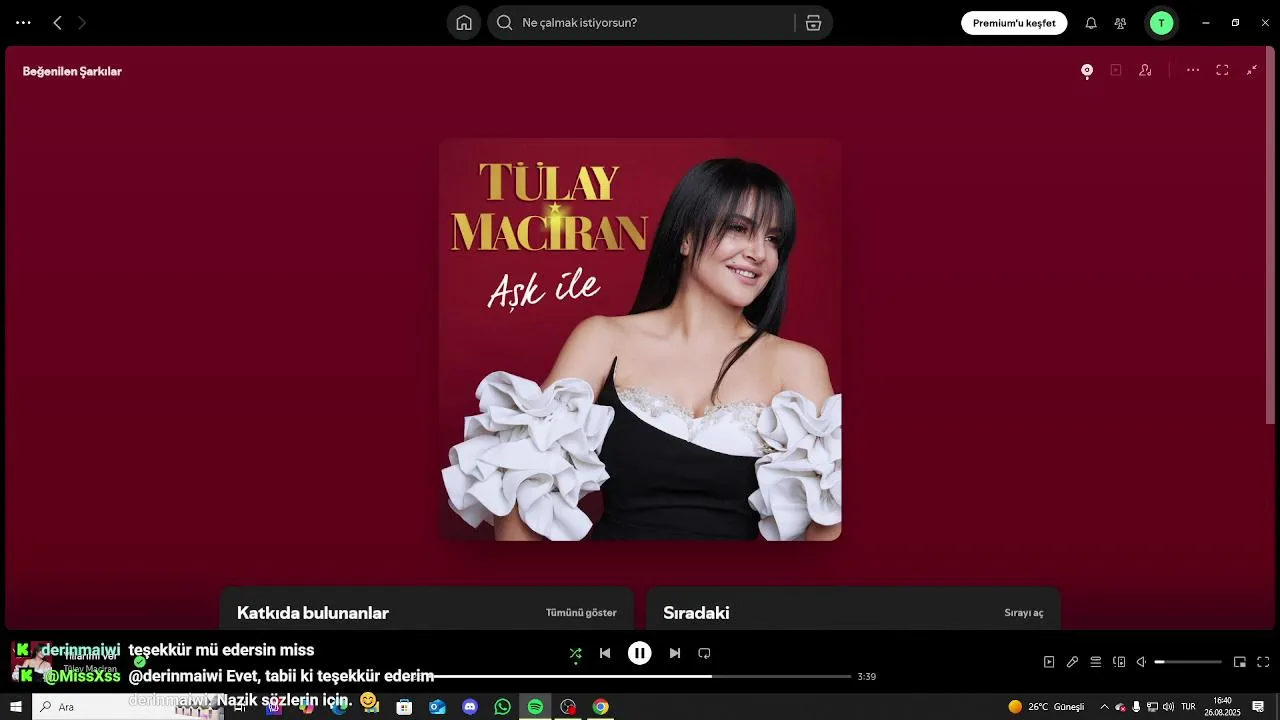Viewport: 1280px width, 720px height.
Task: Go back with the left arrow
Action: pos(57,23)
